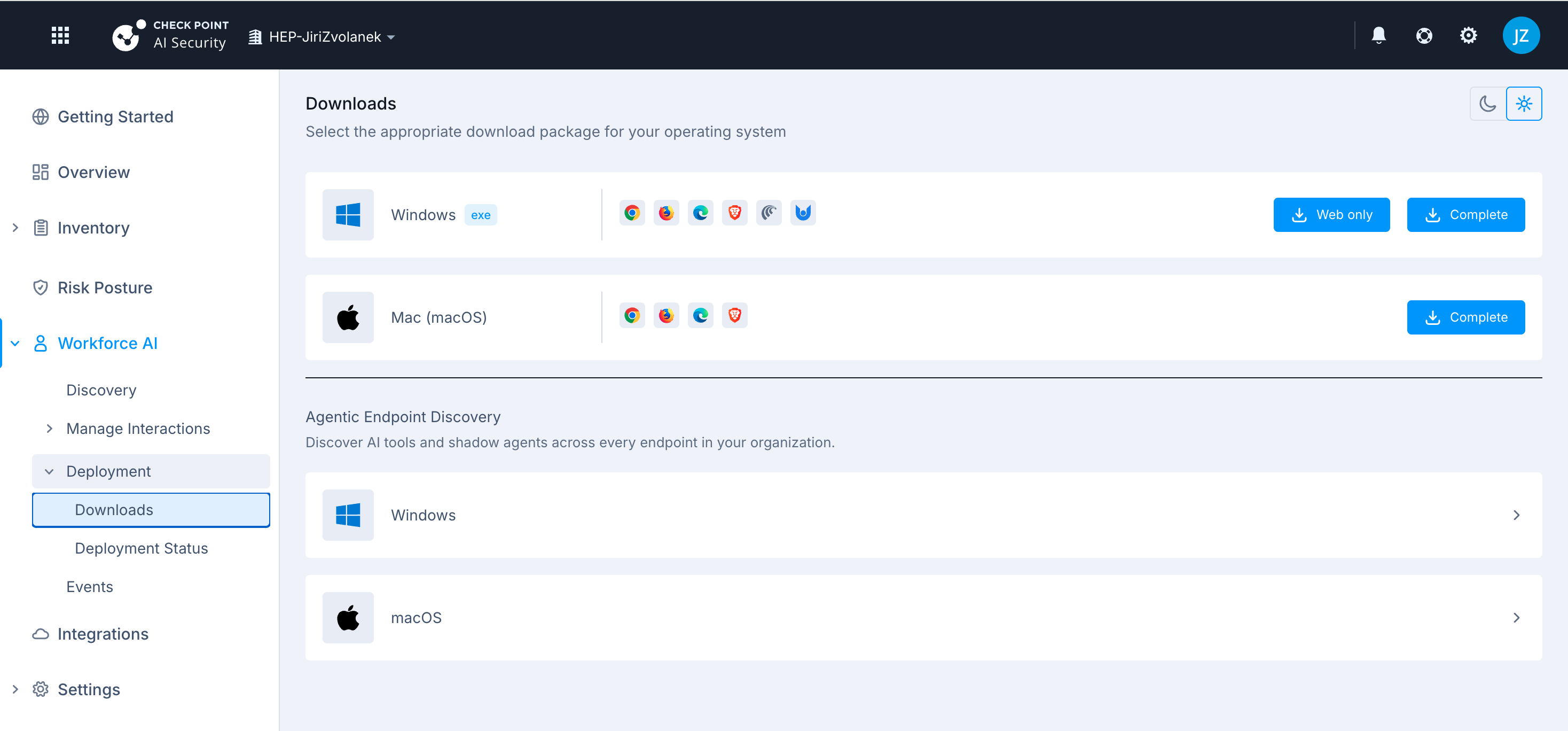The width and height of the screenshot is (1568, 731).
Task: Switch to dark mode with moon toggle
Action: pos(1488,104)
